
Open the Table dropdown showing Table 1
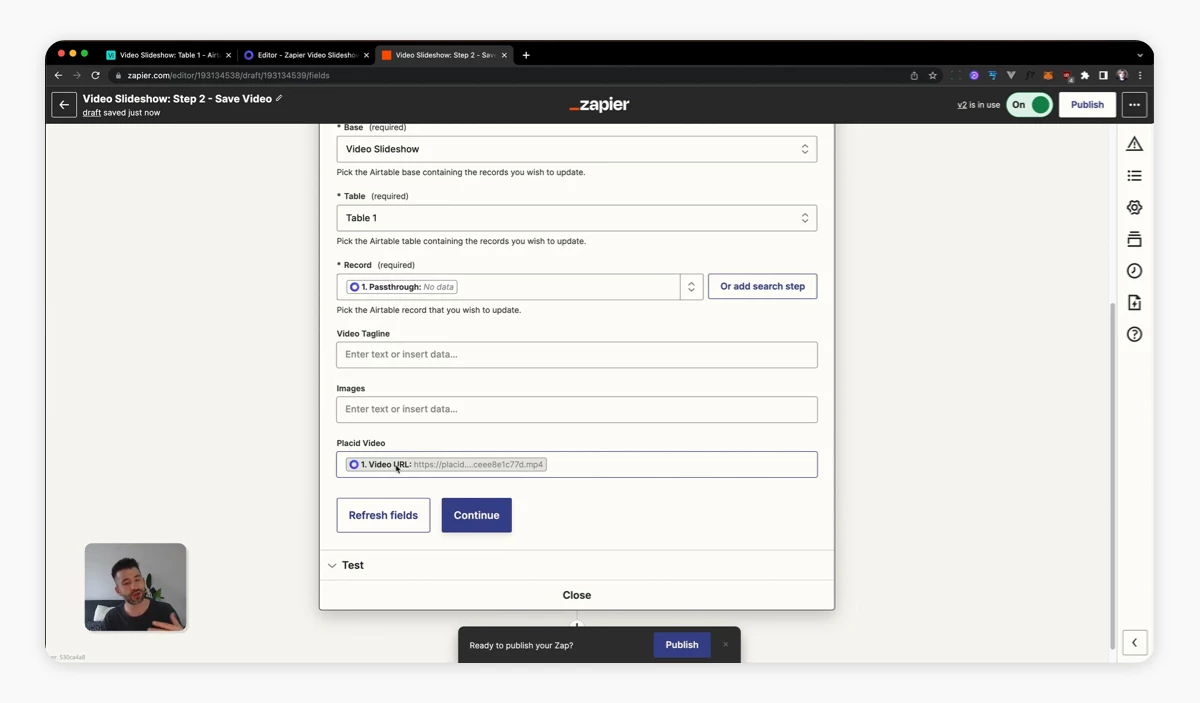click(x=577, y=218)
